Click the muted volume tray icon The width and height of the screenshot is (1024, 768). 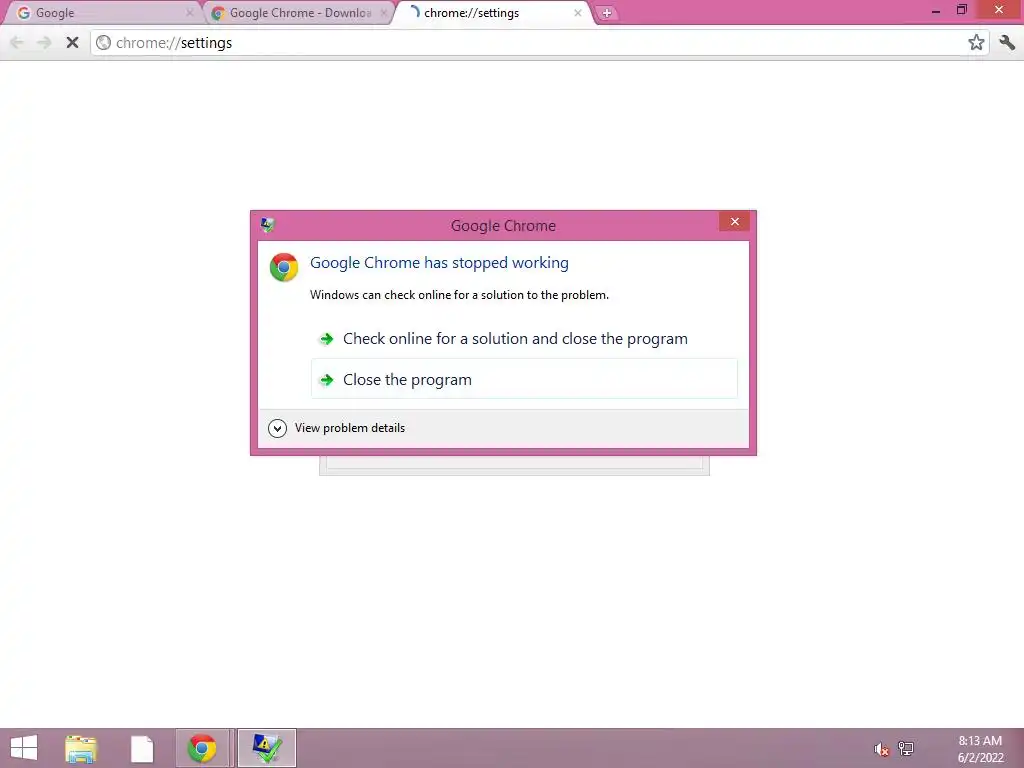tap(881, 748)
